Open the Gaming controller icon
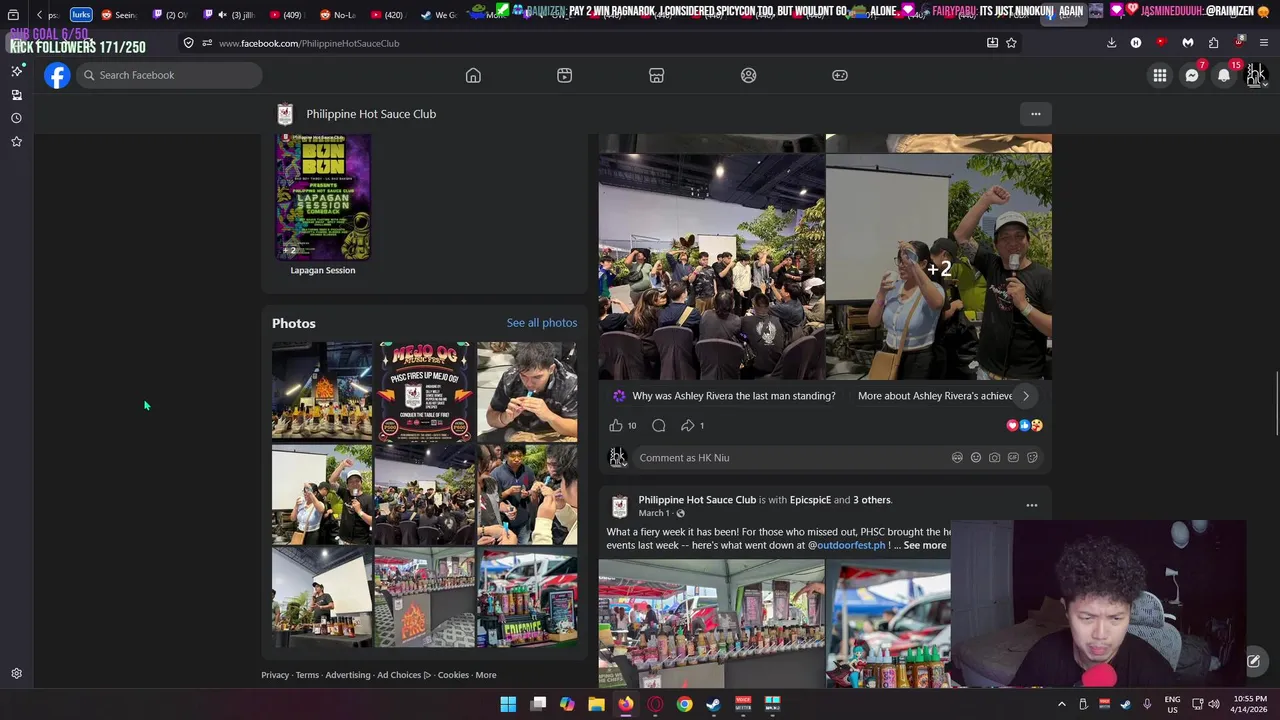 point(840,75)
